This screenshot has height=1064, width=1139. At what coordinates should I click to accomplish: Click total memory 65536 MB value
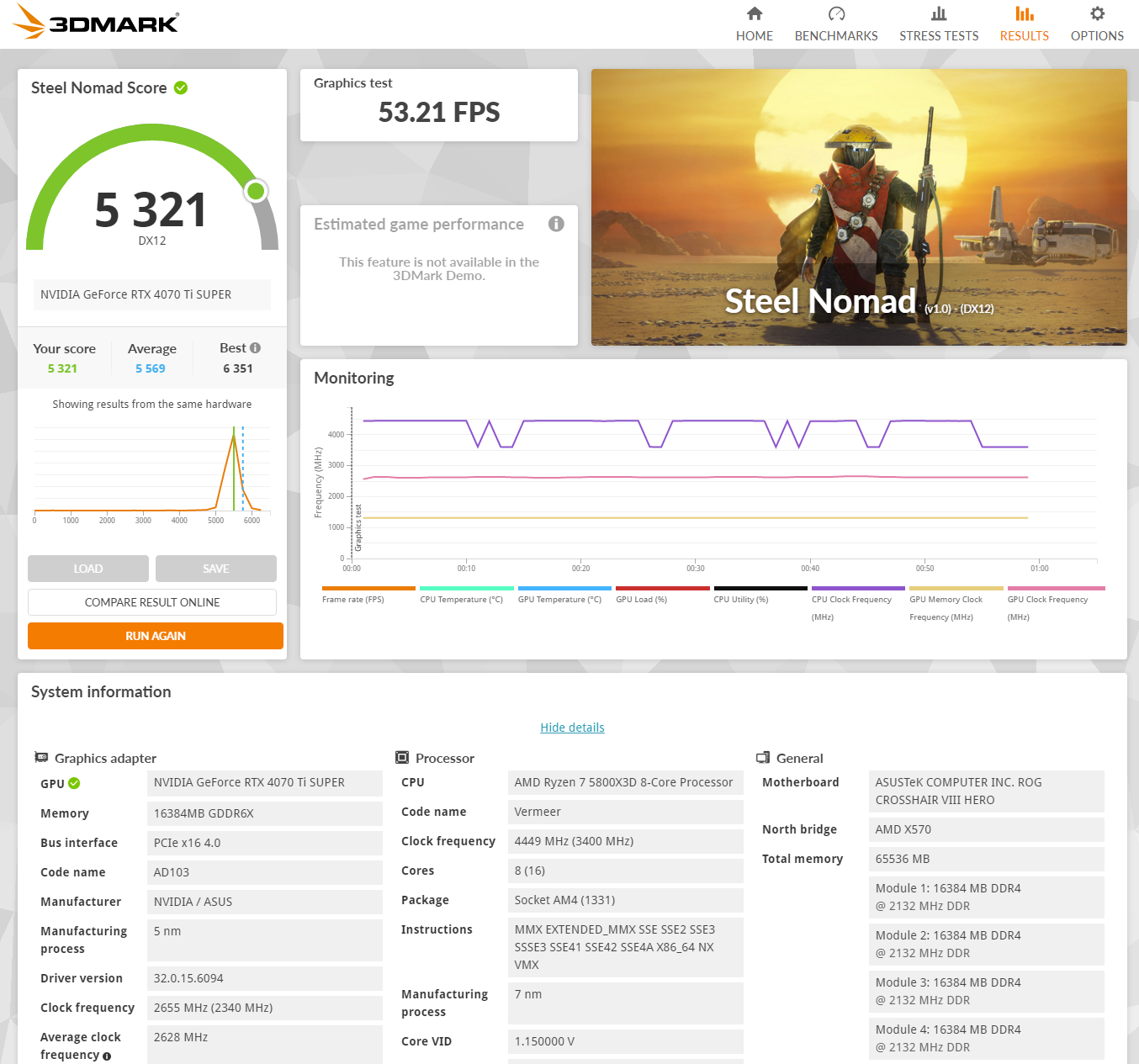(987, 859)
